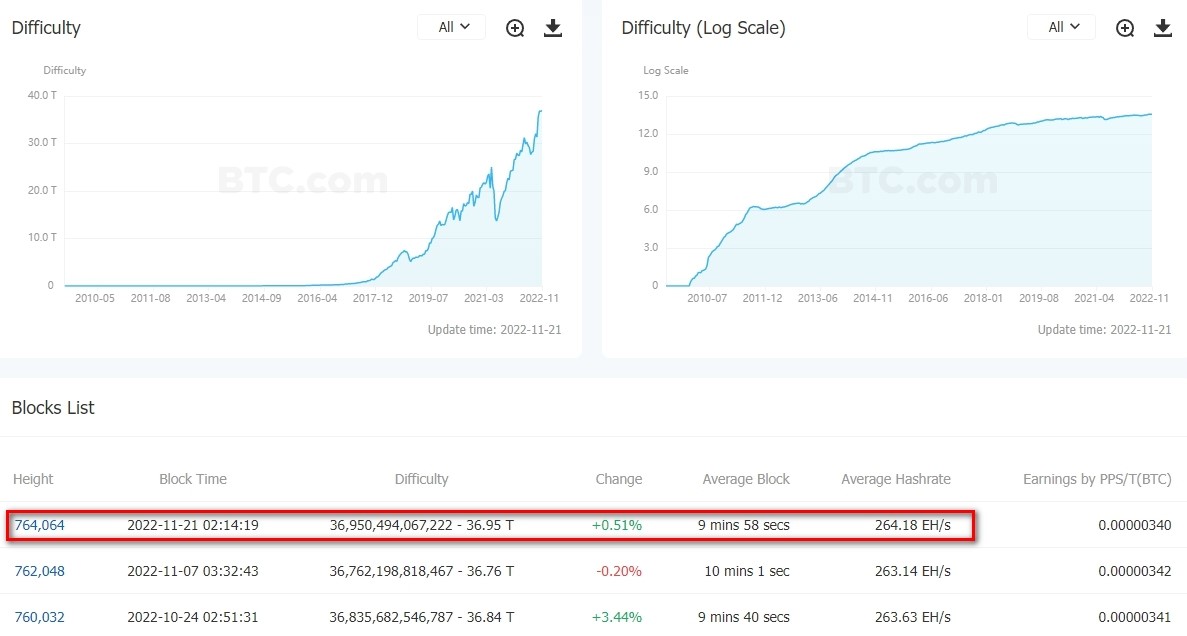Zoom into the Difficulty chart
The height and width of the screenshot is (636, 1187).
(515, 28)
